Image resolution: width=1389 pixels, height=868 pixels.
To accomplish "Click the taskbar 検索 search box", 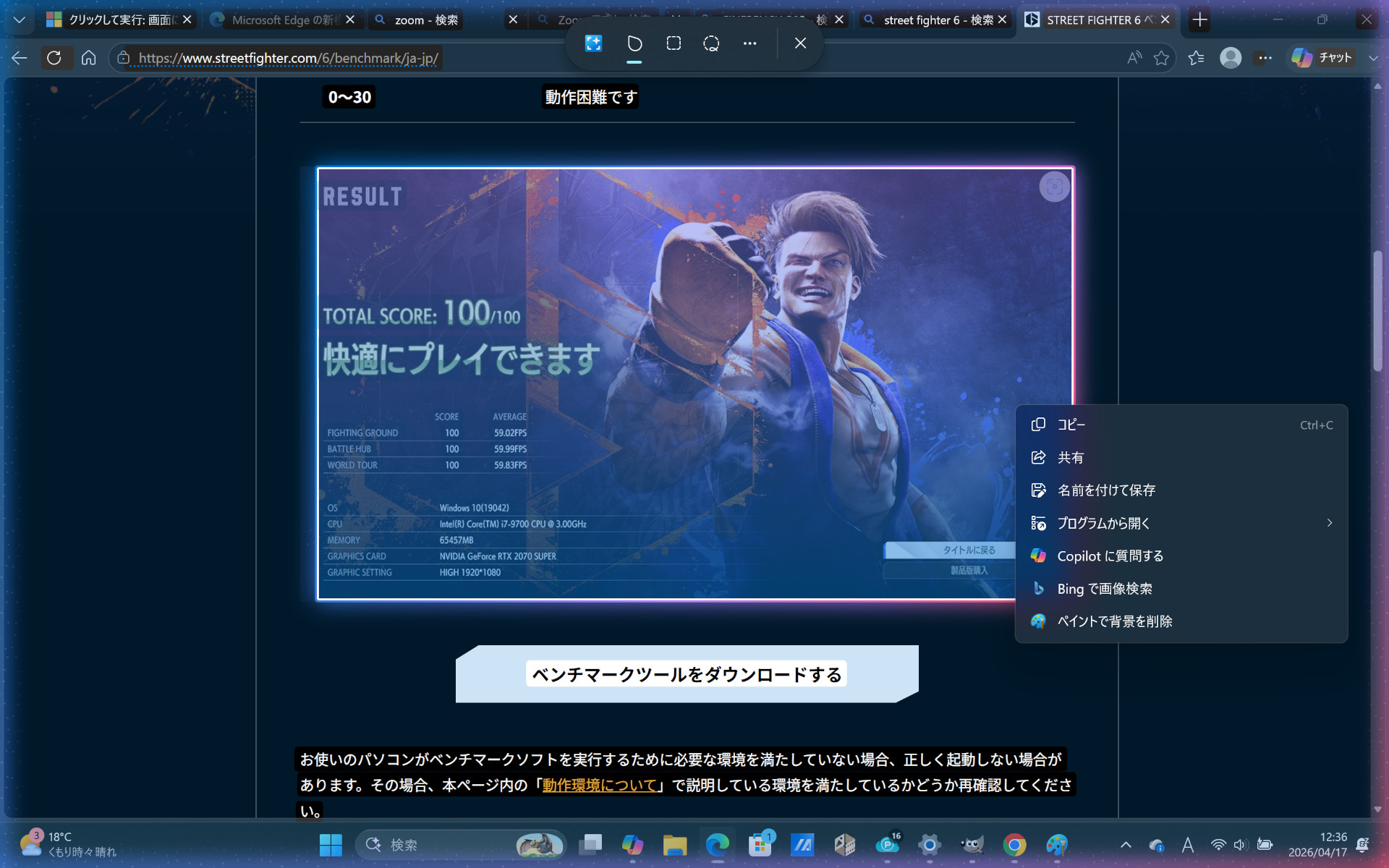I will 460,844.
